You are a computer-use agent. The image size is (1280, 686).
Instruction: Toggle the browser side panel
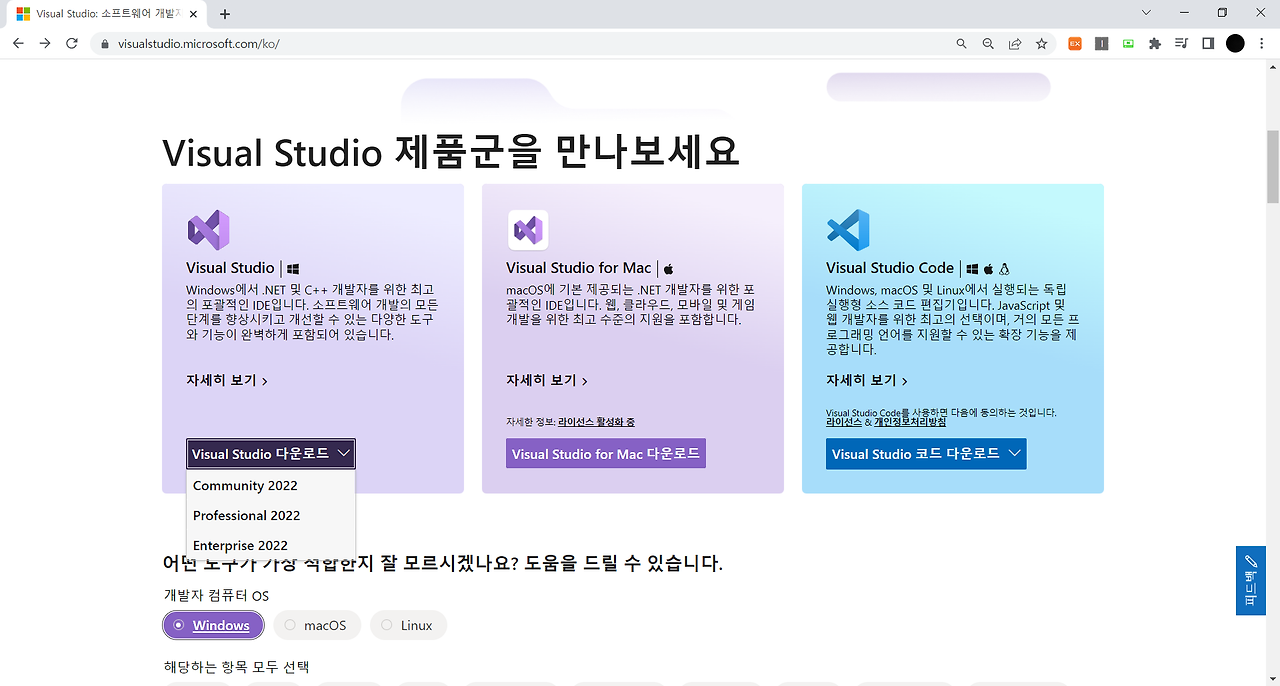[1208, 44]
